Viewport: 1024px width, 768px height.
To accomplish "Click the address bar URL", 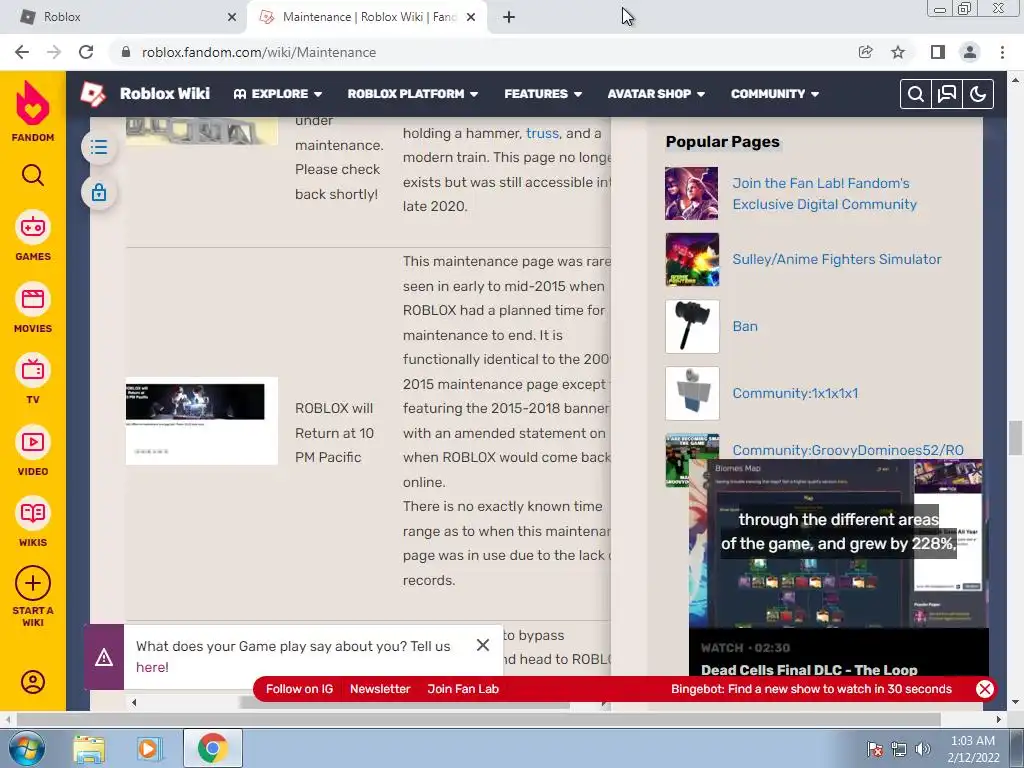I will pos(259,52).
